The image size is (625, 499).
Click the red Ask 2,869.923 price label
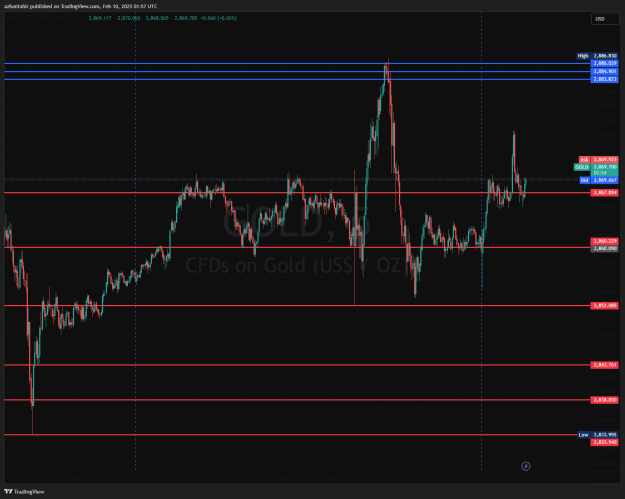pos(599,159)
